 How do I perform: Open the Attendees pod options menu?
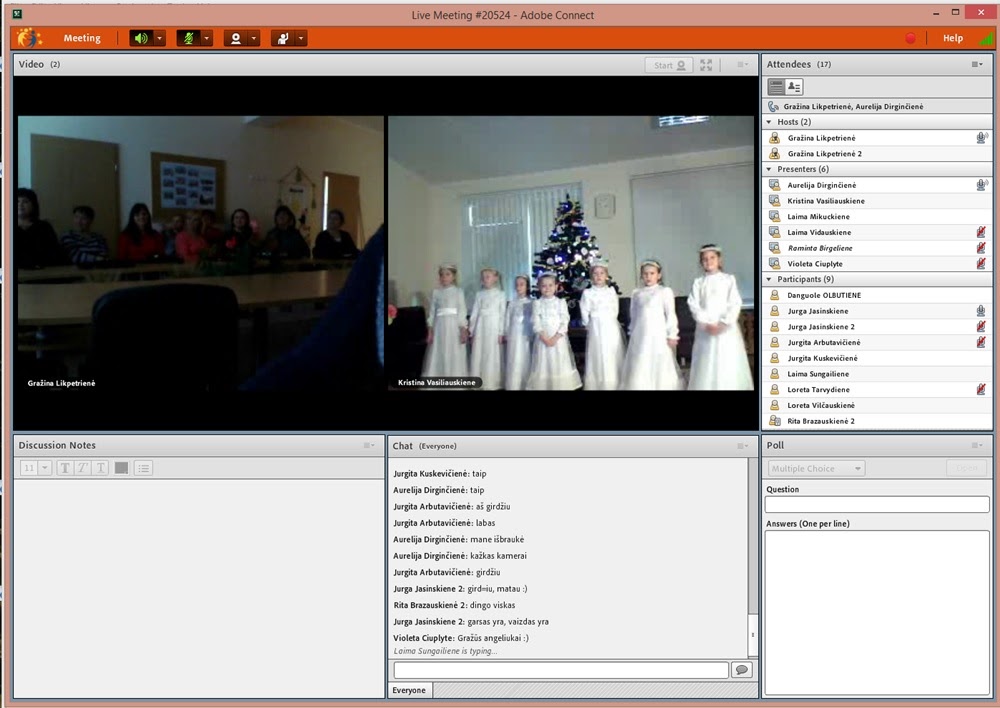click(x=977, y=64)
